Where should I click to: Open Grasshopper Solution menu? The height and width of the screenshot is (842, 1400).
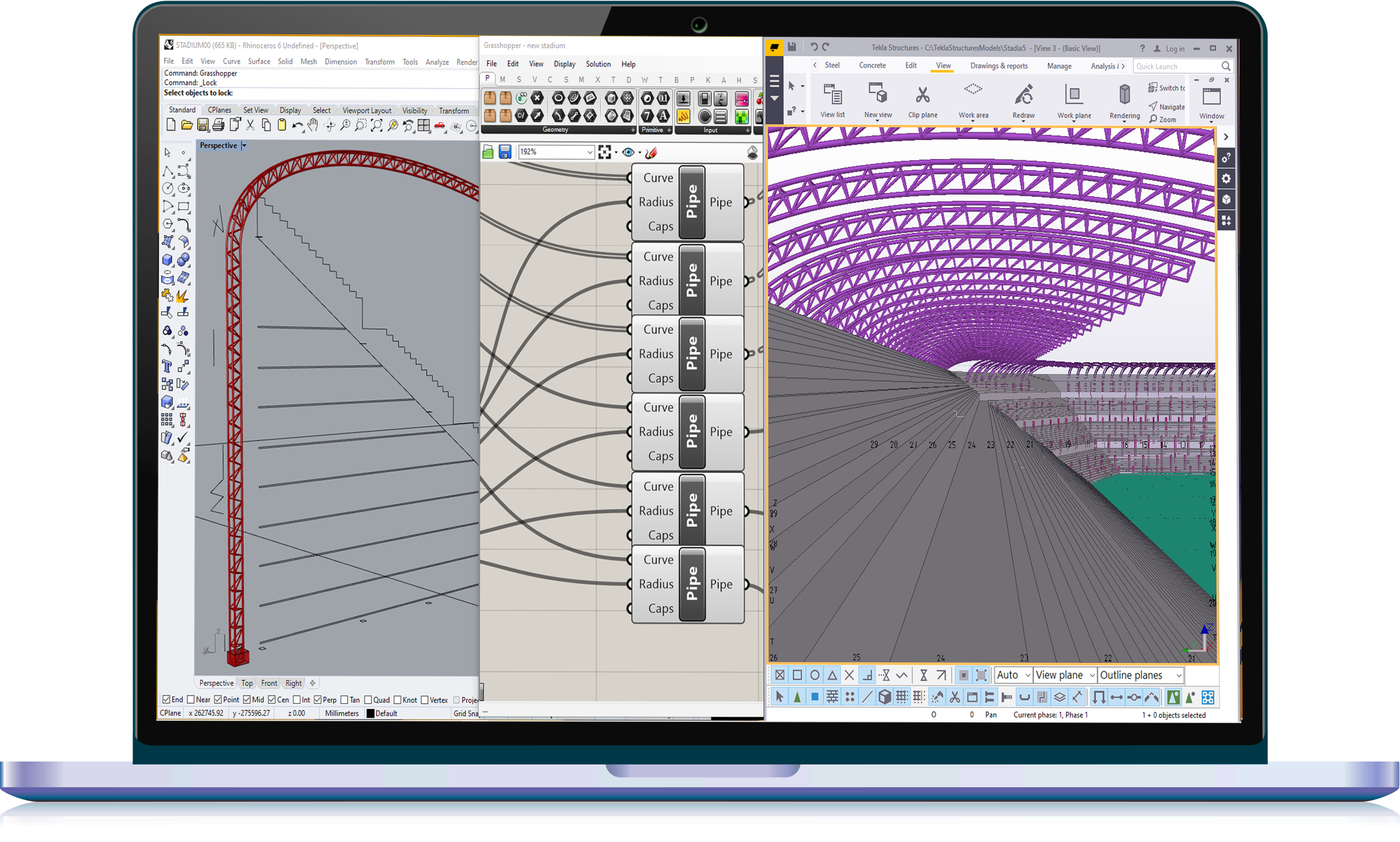tap(598, 64)
